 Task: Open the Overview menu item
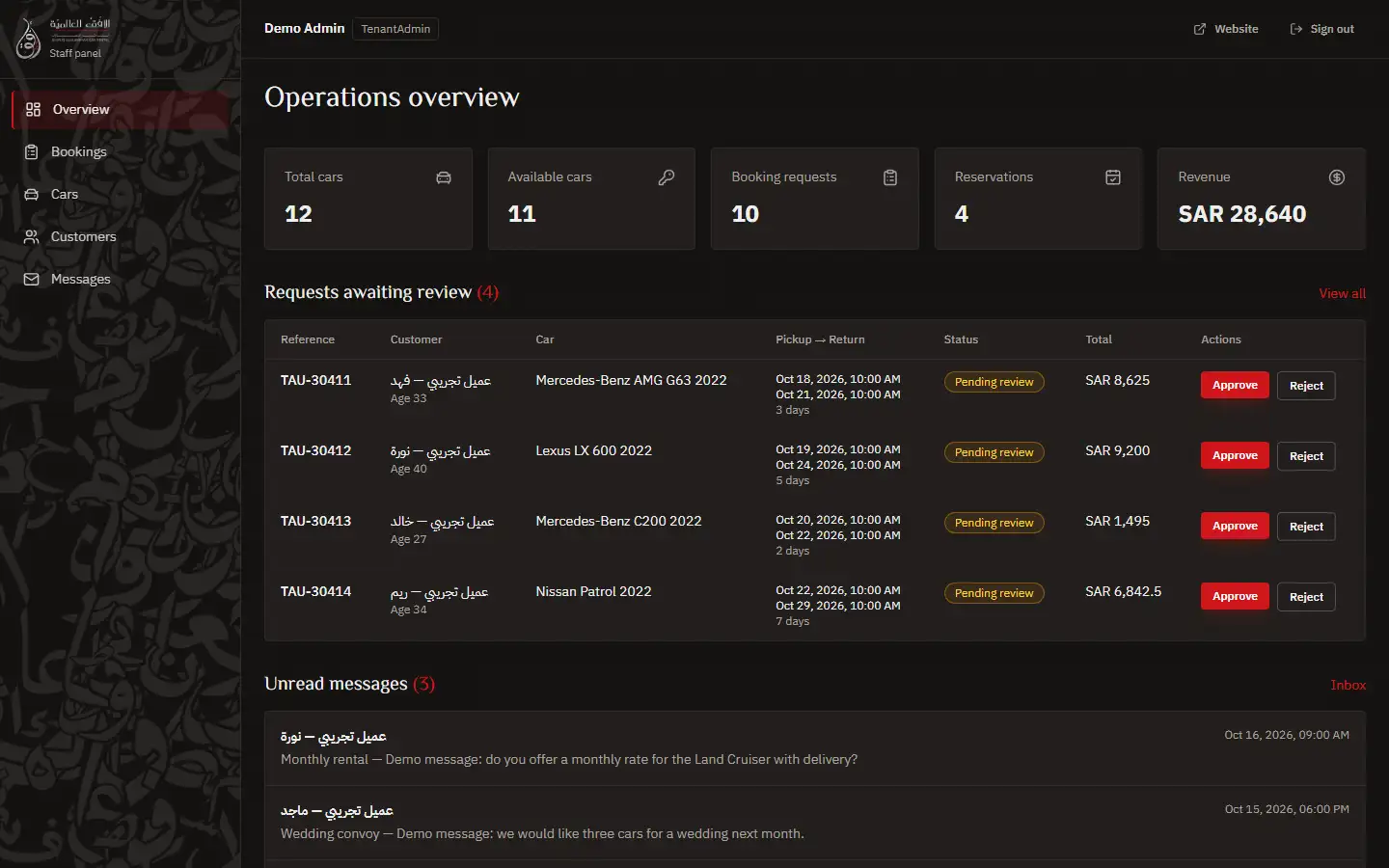coord(121,110)
